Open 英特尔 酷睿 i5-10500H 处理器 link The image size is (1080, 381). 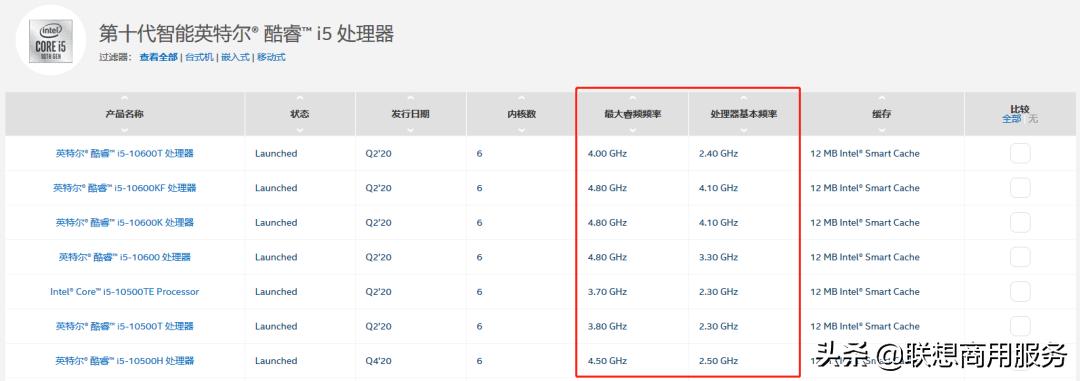[125, 360]
